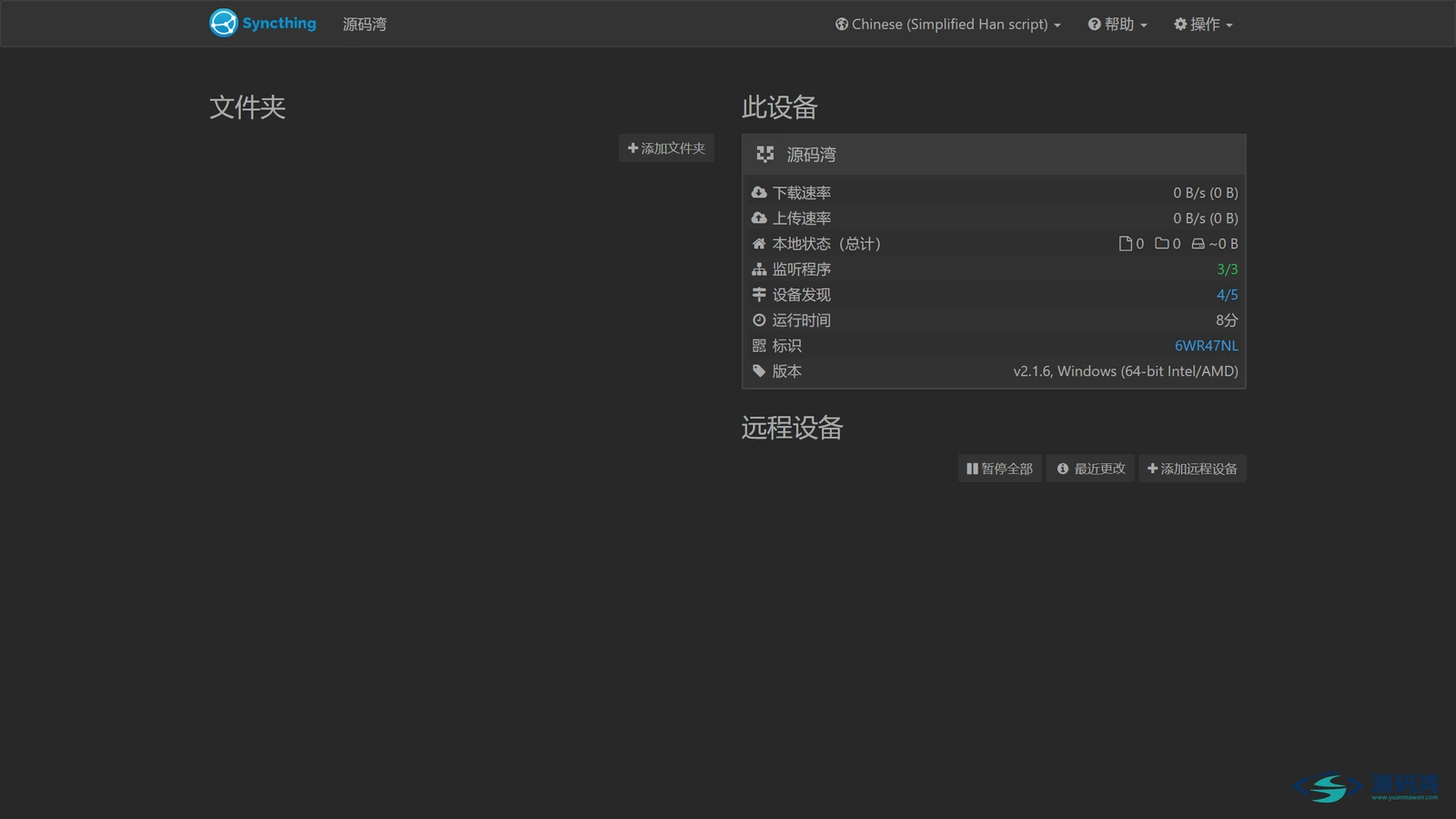Click the tag icon beside 版本
Image resolution: width=1456 pixels, height=819 pixels.
[759, 371]
